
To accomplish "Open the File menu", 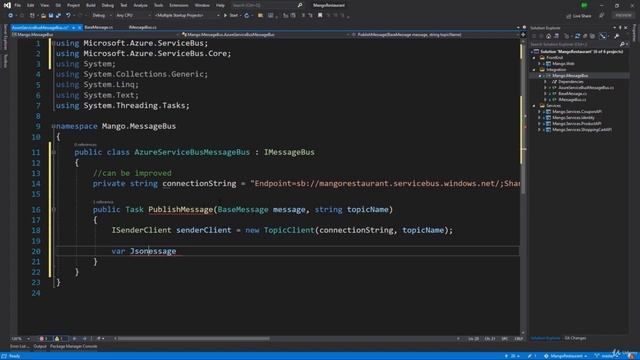I will (x=18, y=5).
